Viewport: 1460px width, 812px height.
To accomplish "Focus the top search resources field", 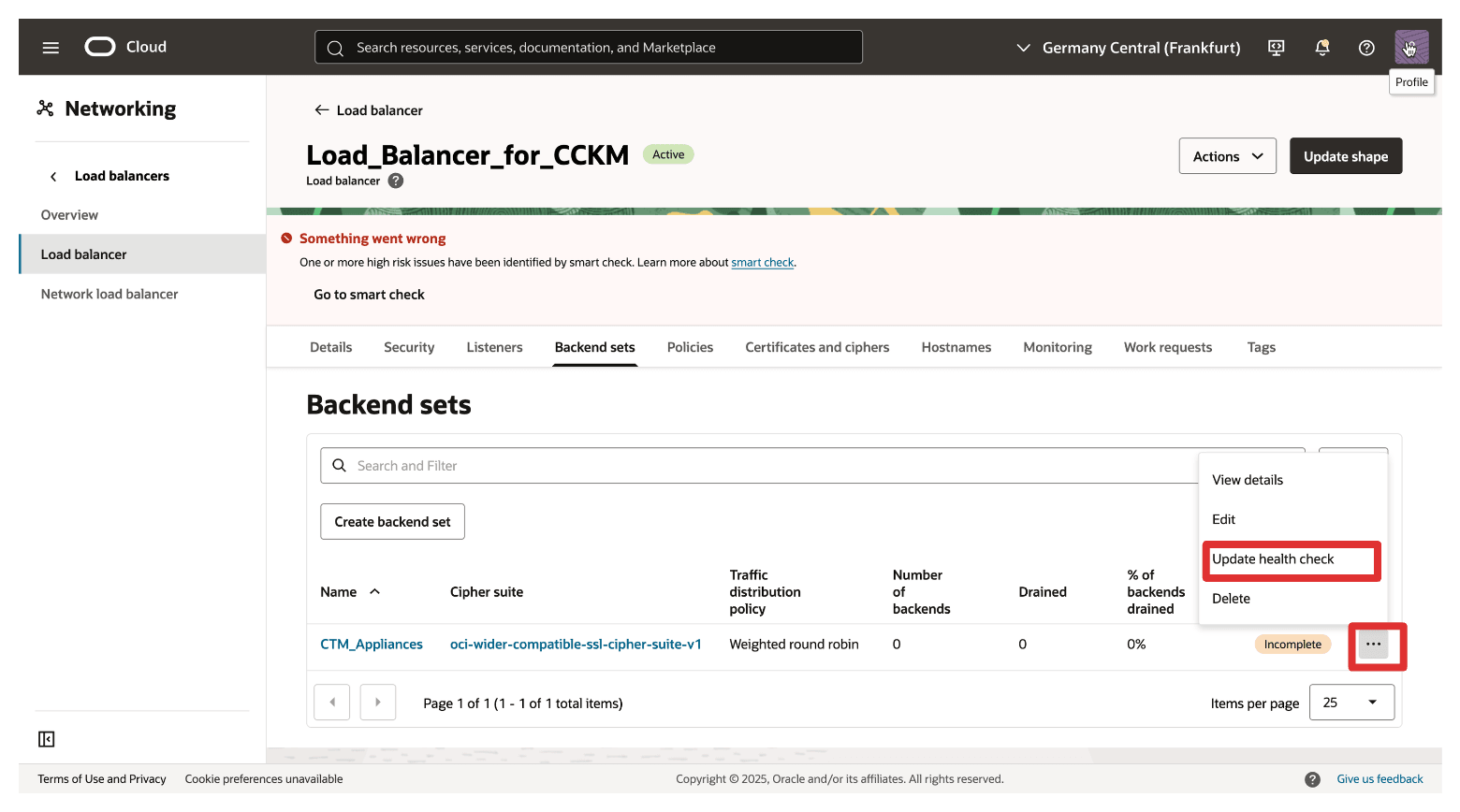I will [589, 48].
